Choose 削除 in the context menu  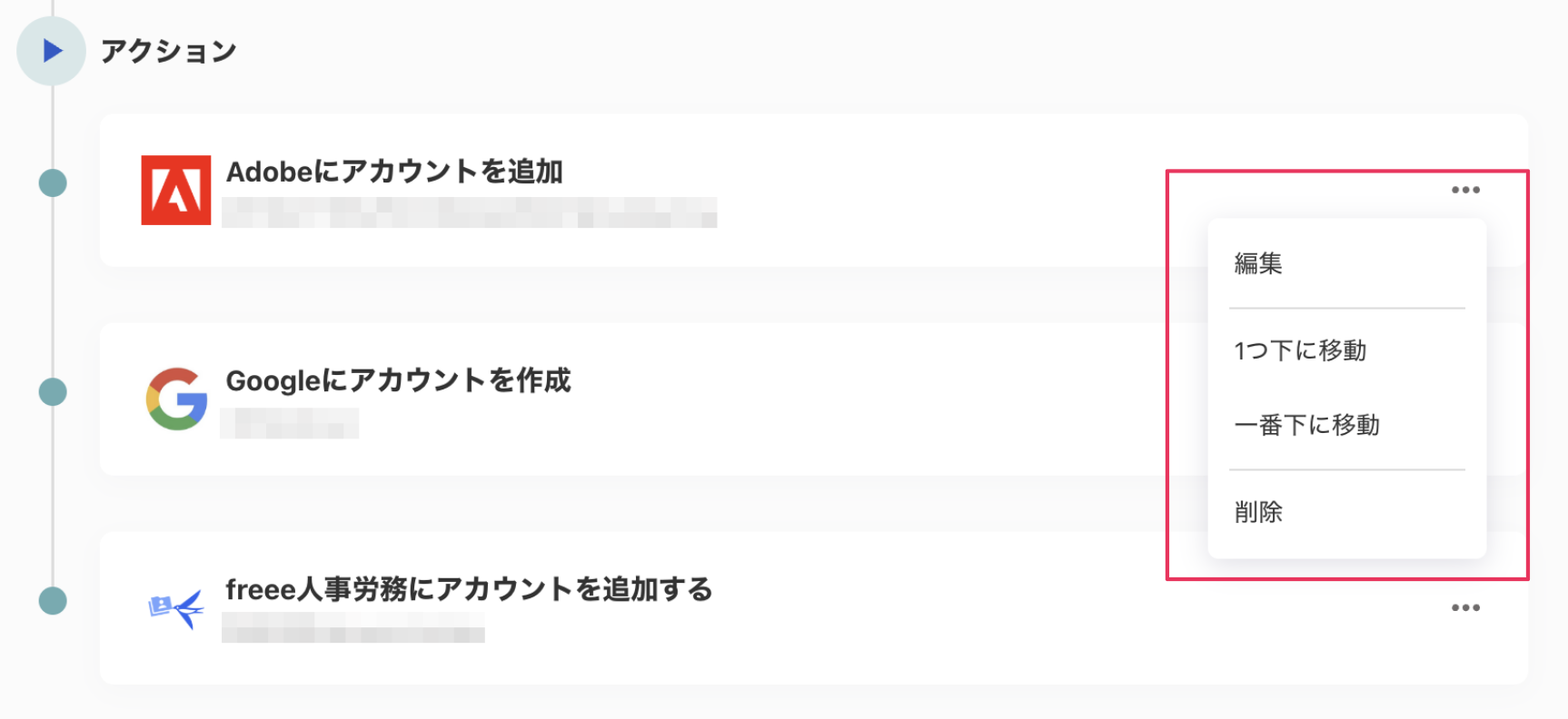1259,512
